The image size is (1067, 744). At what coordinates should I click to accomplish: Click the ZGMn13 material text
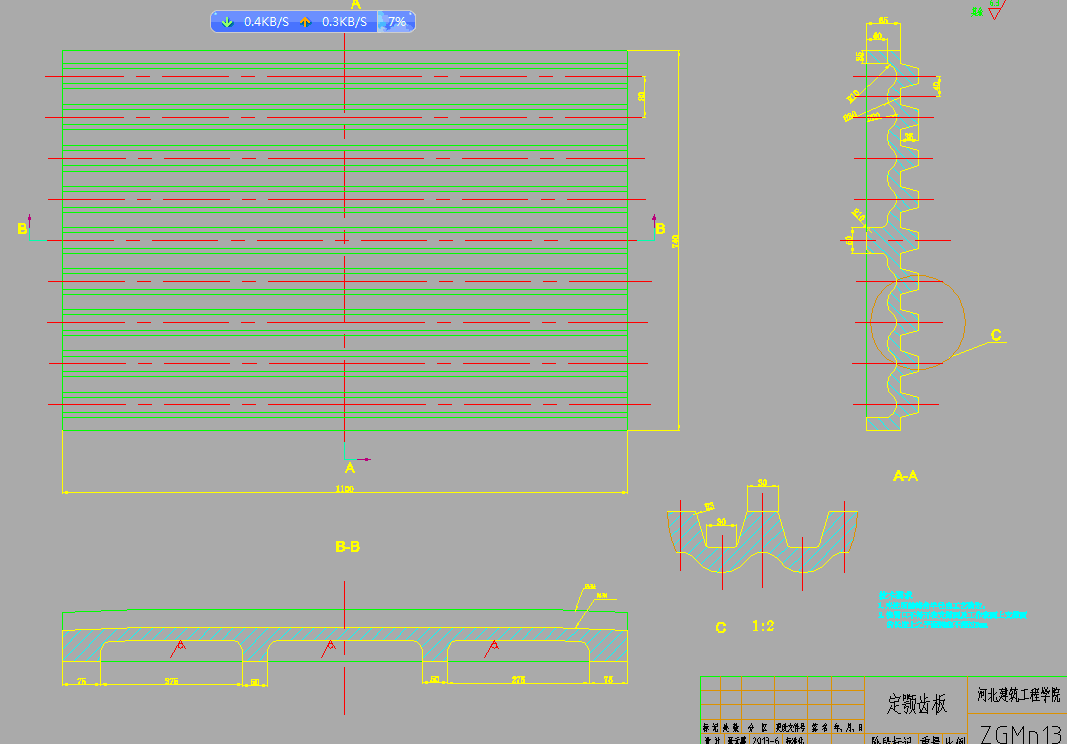[1021, 734]
